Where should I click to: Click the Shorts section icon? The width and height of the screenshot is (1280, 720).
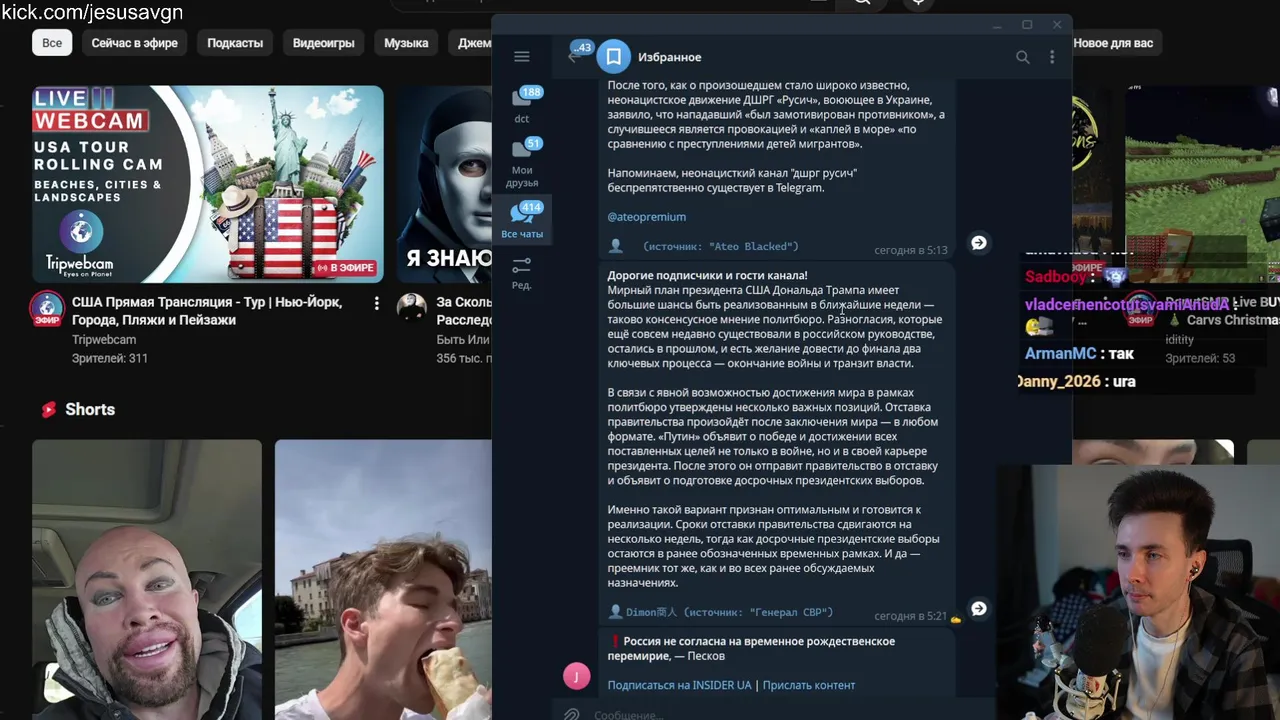pyautogui.click(x=48, y=409)
